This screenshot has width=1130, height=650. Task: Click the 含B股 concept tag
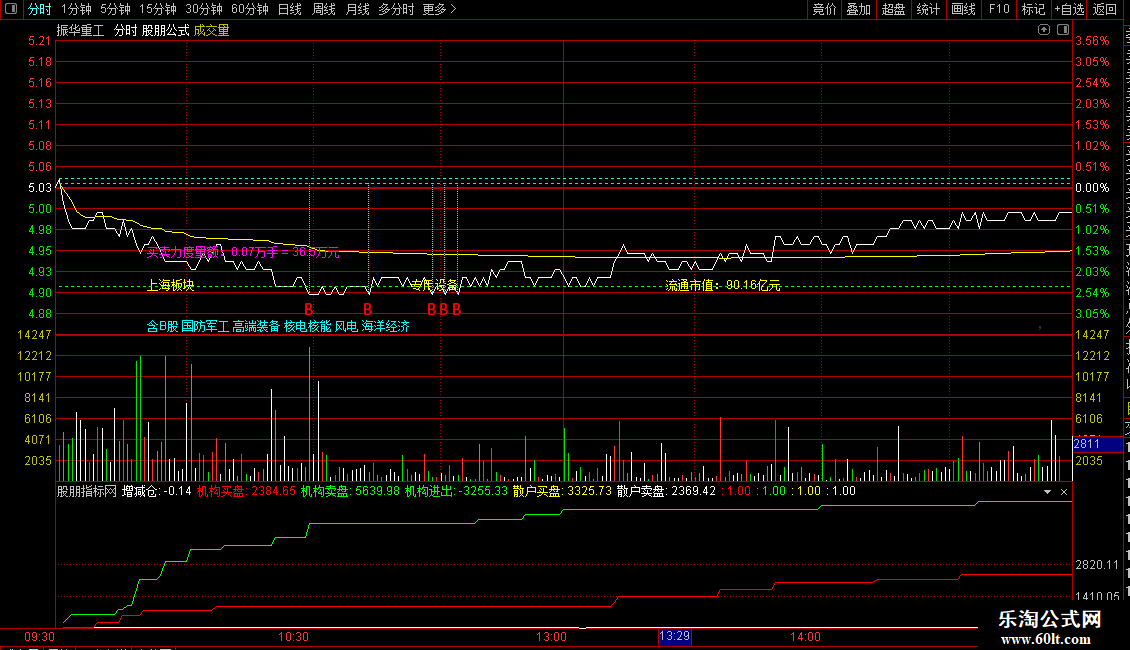tap(162, 326)
